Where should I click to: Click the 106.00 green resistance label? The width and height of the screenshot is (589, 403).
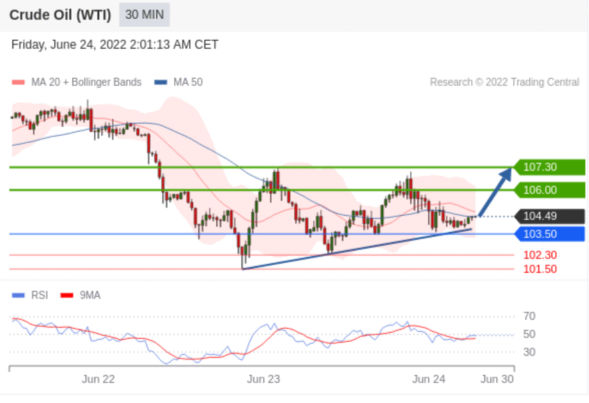(549, 190)
